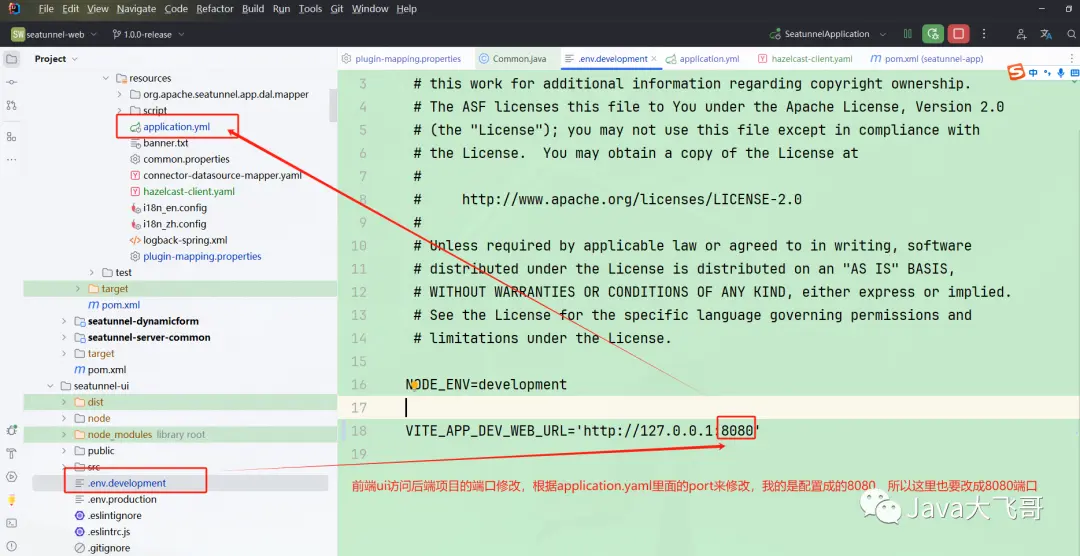Stop the running SeatunnelApplication

[x=958, y=34]
